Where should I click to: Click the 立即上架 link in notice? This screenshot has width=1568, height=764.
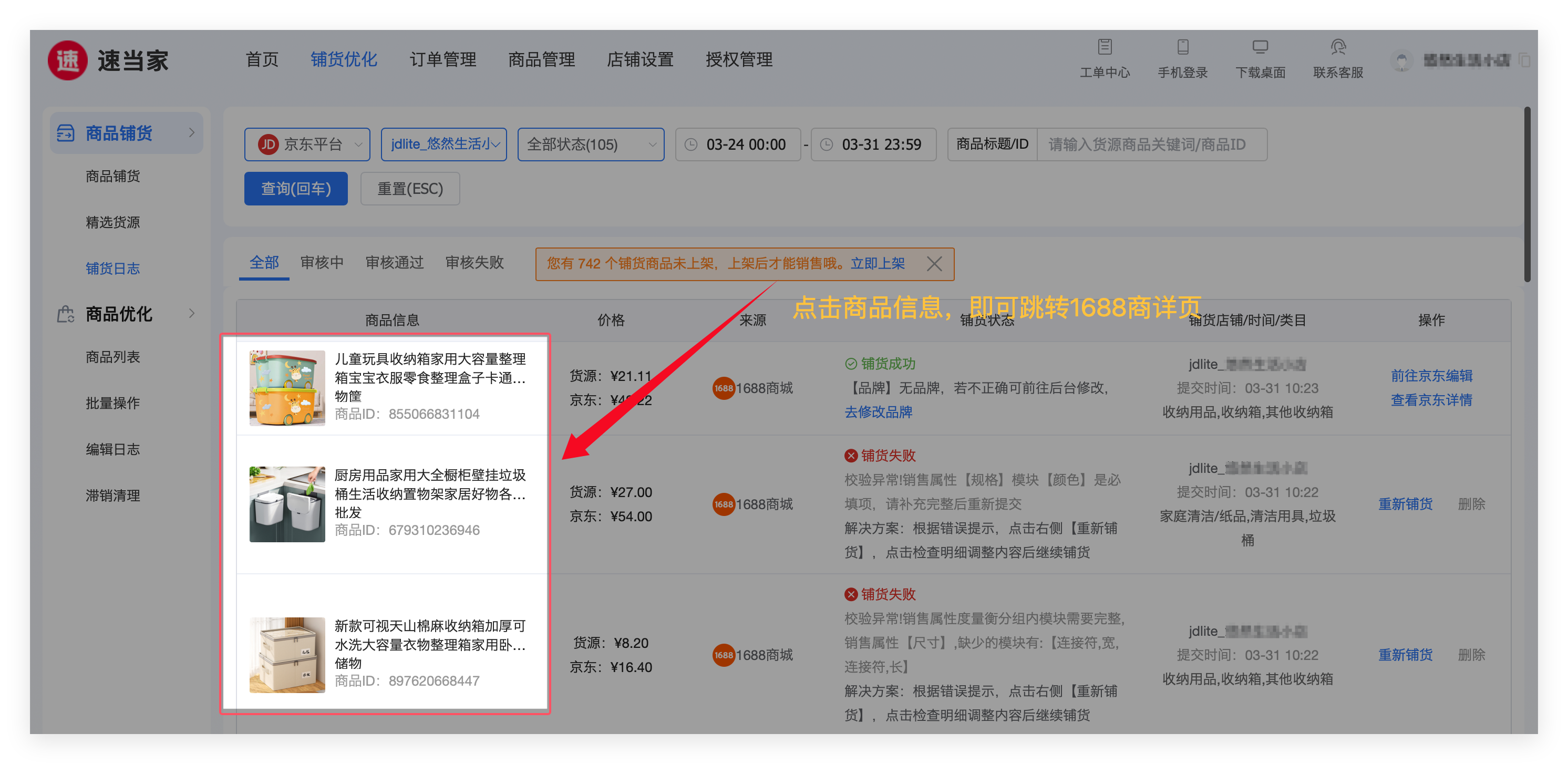point(877,264)
